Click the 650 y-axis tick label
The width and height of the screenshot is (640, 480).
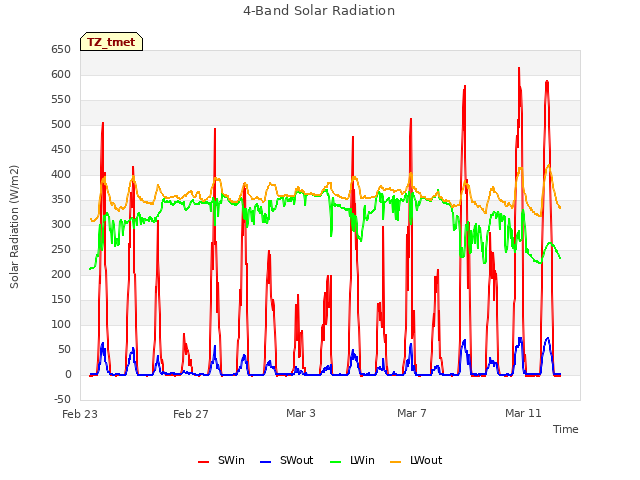(x=61, y=50)
